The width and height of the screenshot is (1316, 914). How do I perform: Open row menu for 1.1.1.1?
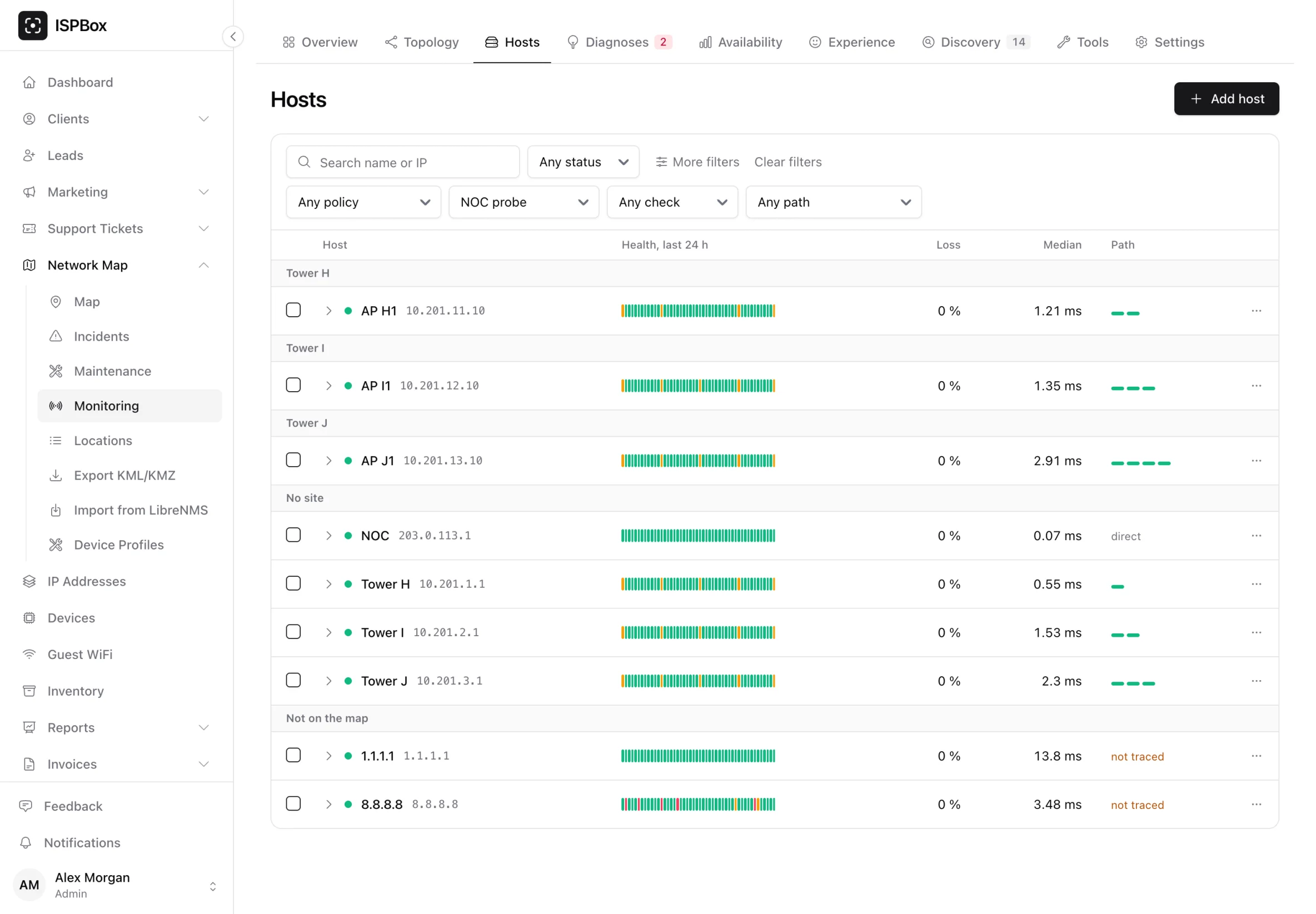(x=1256, y=756)
